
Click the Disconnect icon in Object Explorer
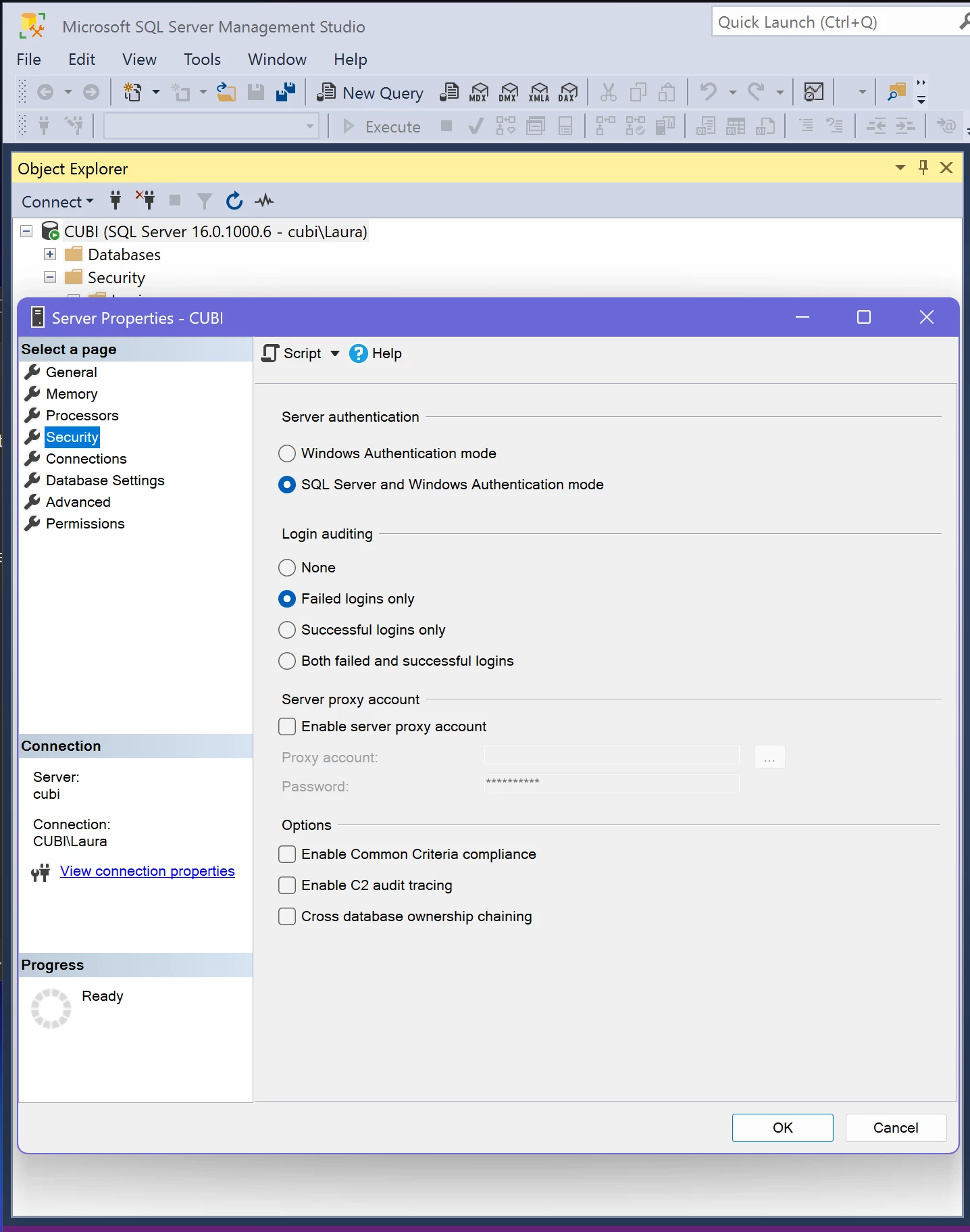(x=145, y=200)
